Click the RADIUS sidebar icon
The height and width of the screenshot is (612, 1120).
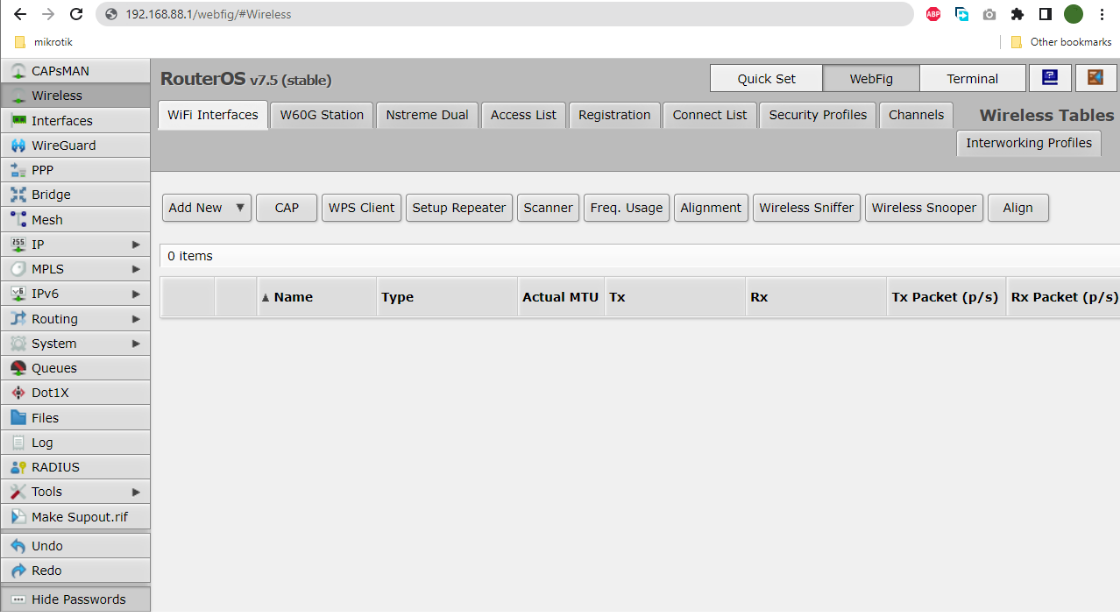point(18,467)
